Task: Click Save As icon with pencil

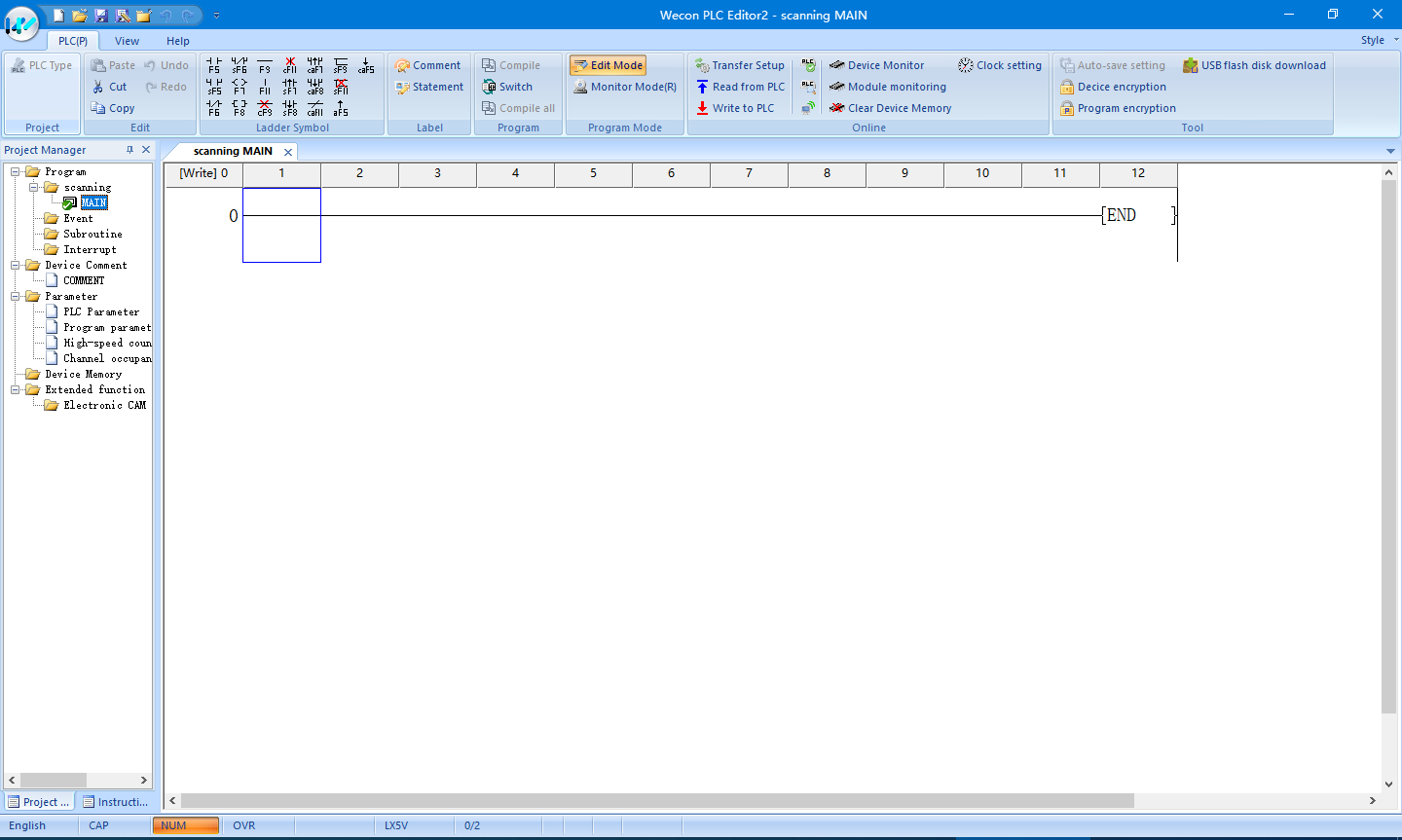Action: tap(123, 16)
